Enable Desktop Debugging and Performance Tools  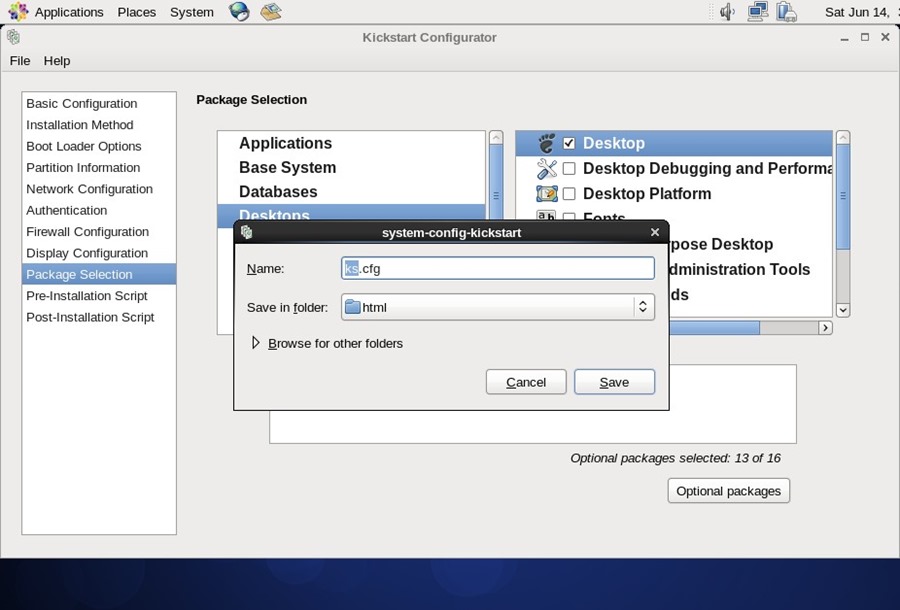(x=569, y=168)
